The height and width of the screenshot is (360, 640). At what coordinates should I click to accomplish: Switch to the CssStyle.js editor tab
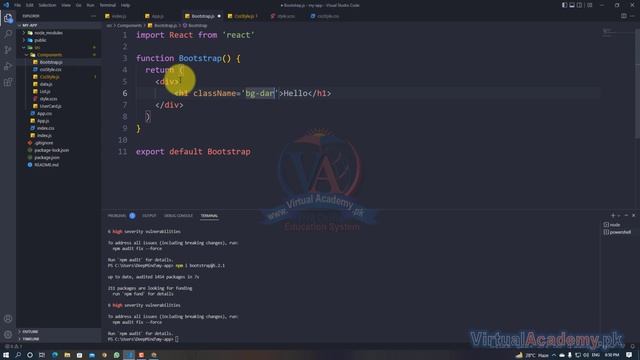pyautogui.click(x=245, y=16)
